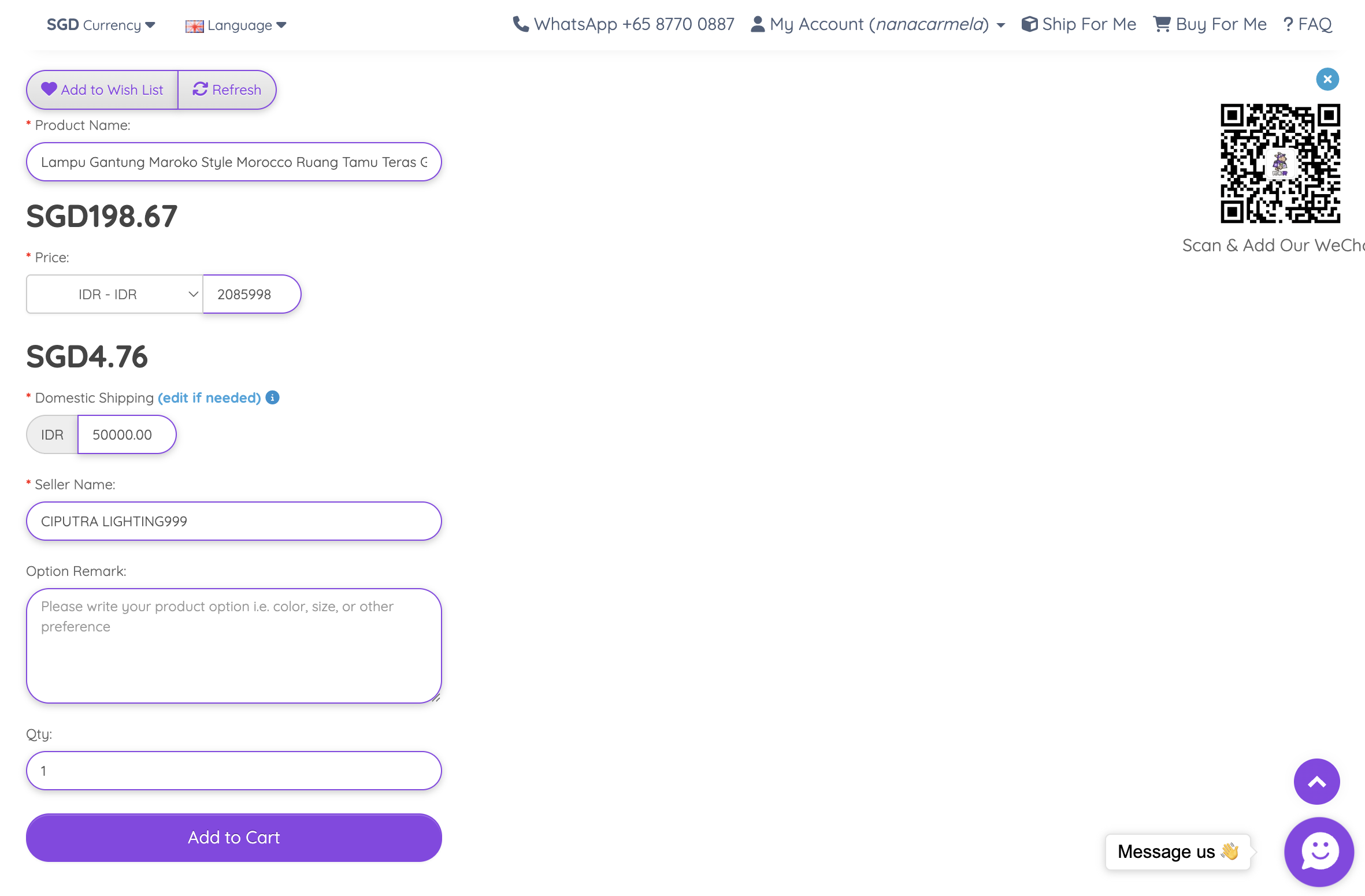Click the Add to Cart button

tap(234, 837)
